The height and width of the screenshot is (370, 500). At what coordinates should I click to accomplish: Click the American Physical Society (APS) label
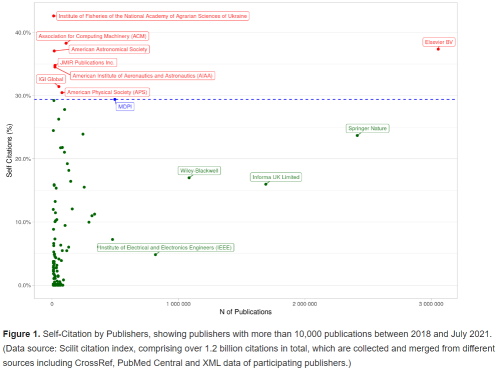coord(107,92)
